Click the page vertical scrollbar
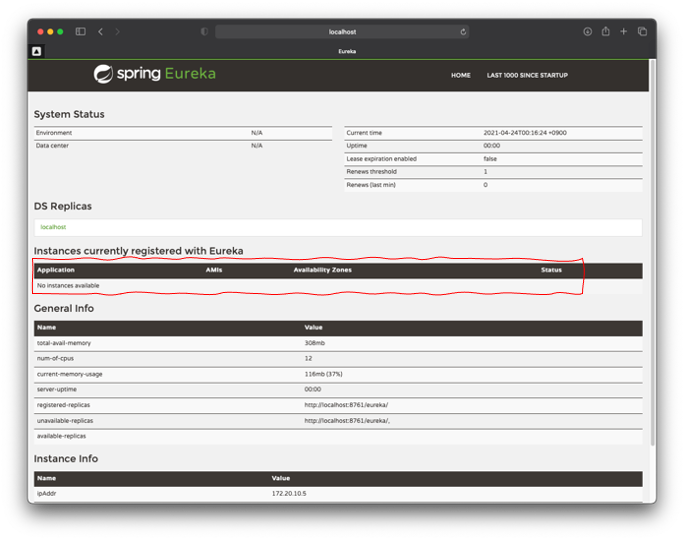 point(653,253)
